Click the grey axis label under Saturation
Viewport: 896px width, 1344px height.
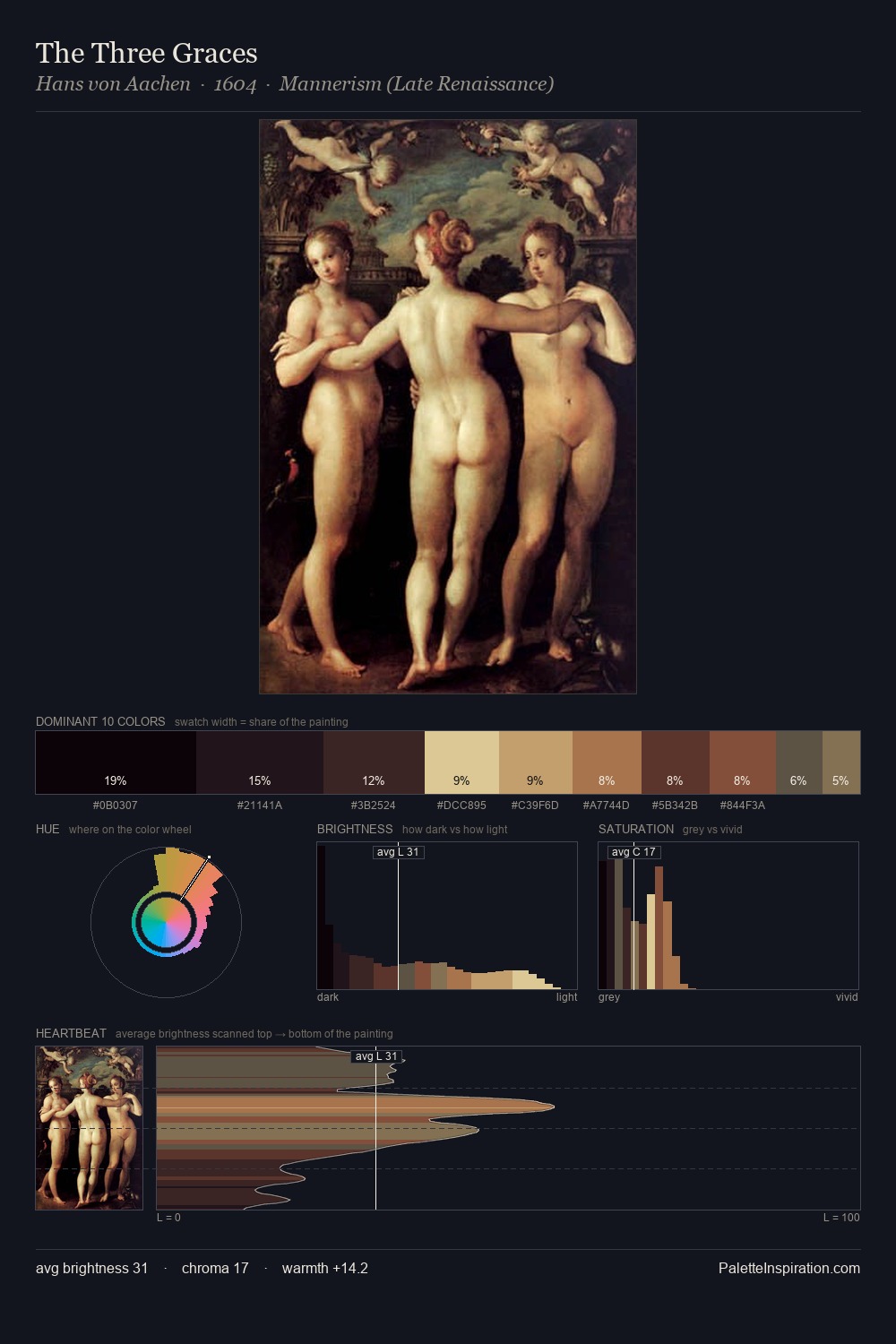(x=609, y=997)
